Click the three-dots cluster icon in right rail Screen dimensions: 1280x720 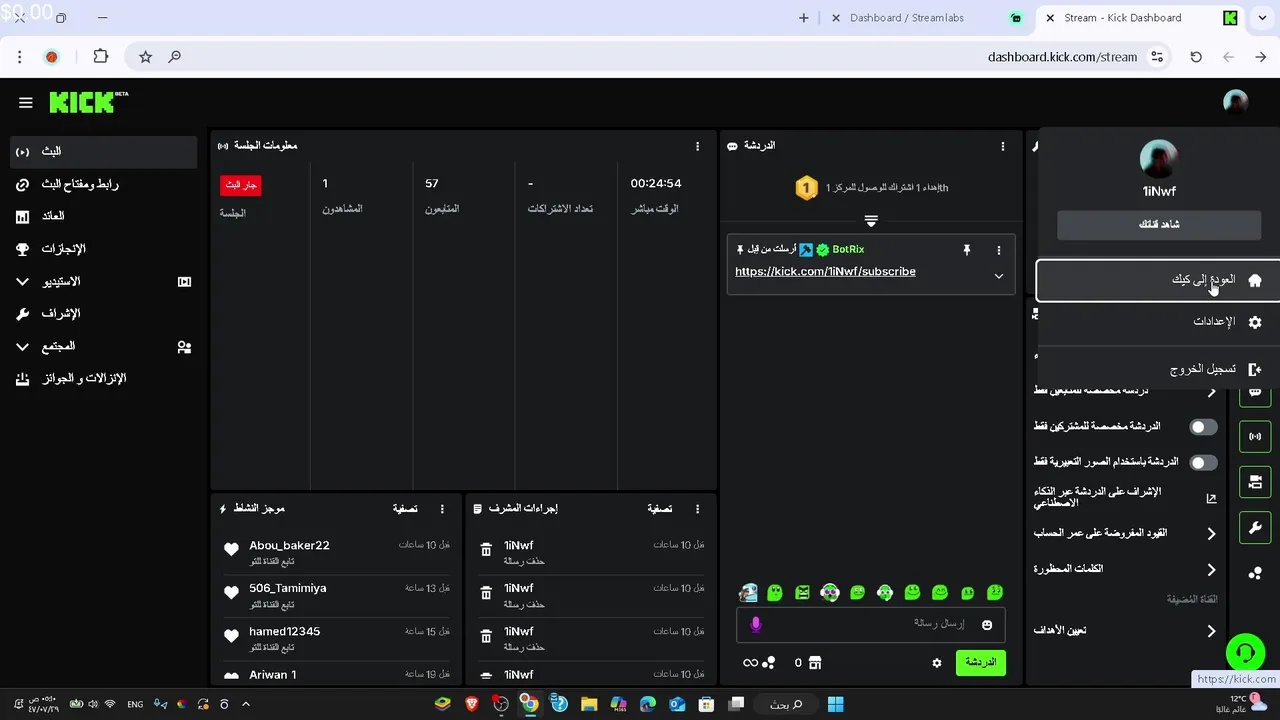[1255, 573]
